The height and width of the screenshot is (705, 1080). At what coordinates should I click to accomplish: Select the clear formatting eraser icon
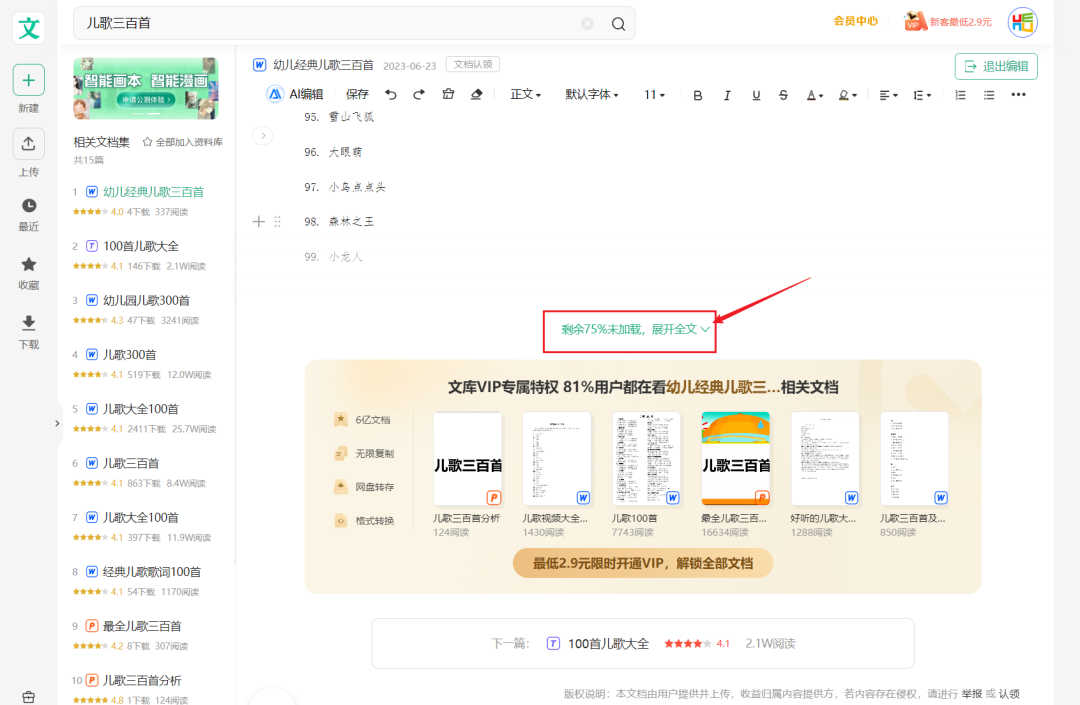click(476, 95)
